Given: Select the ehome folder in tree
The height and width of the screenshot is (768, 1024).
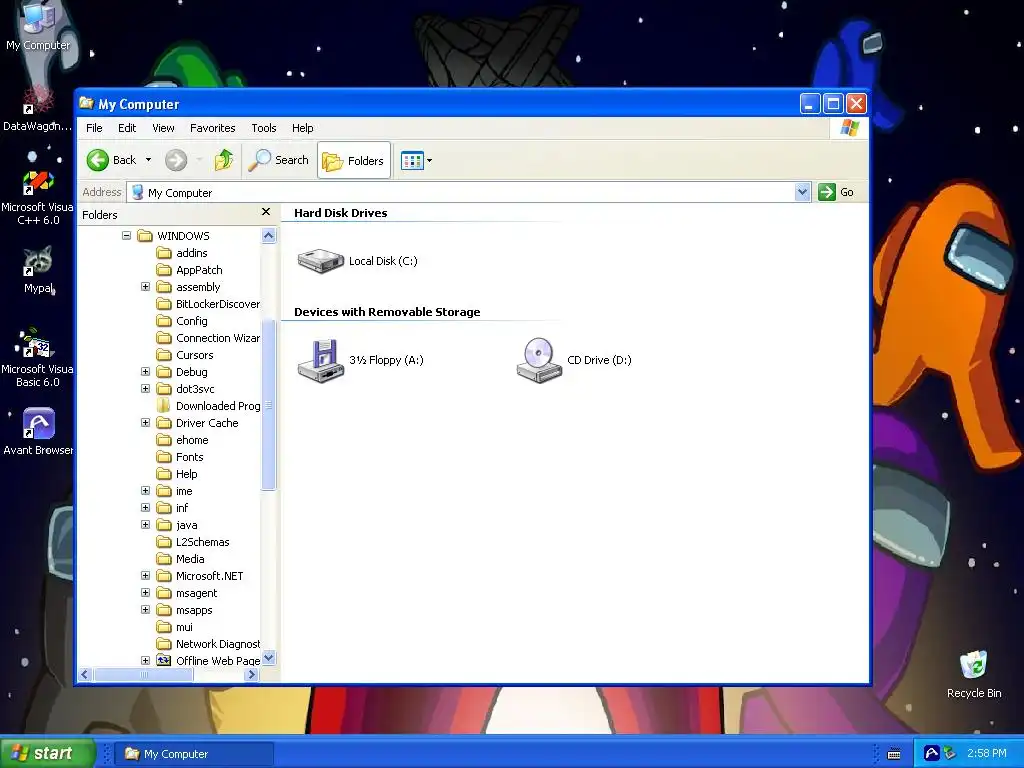Looking at the screenshot, I should [183, 440].
